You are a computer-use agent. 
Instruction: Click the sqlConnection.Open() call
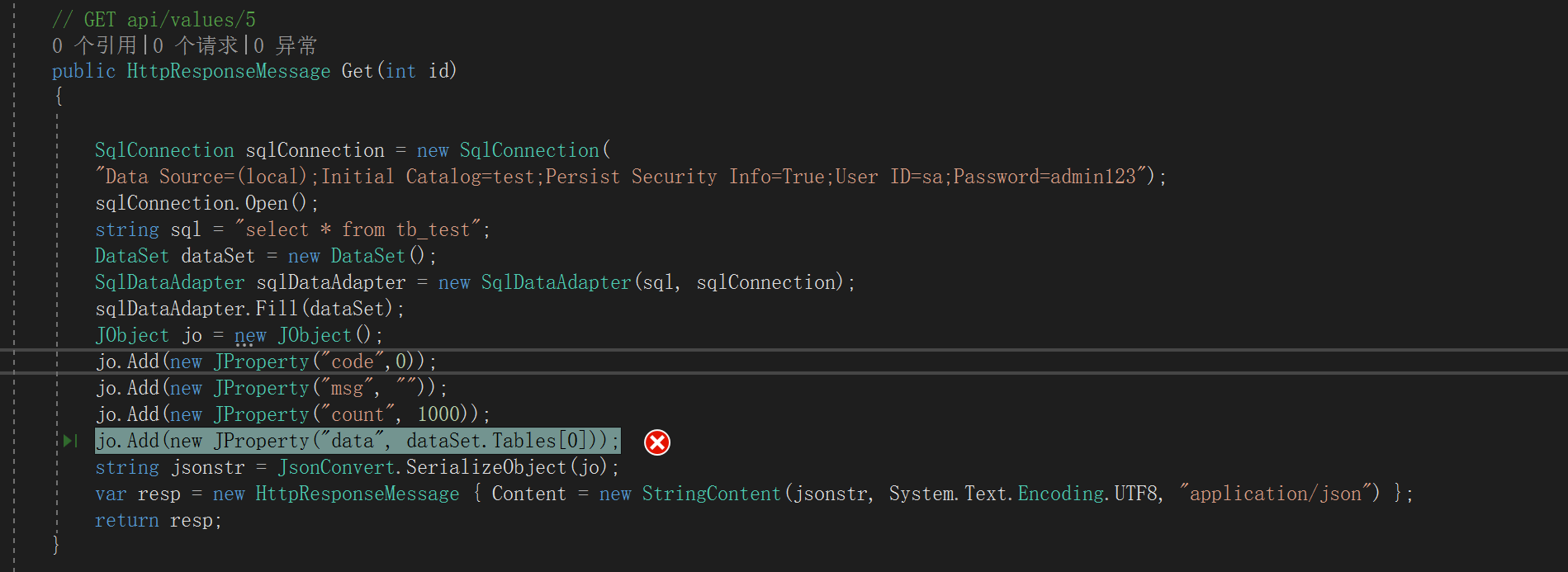(x=206, y=203)
